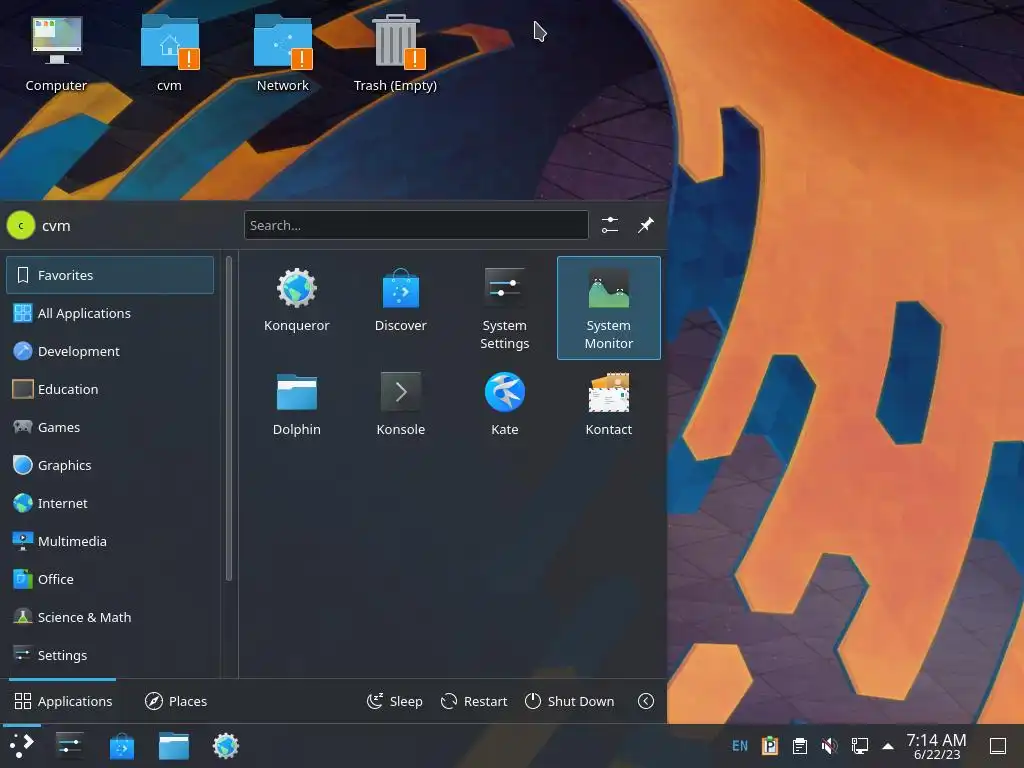Open Games category
This screenshot has height=768, width=1024.
pos(110,427)
